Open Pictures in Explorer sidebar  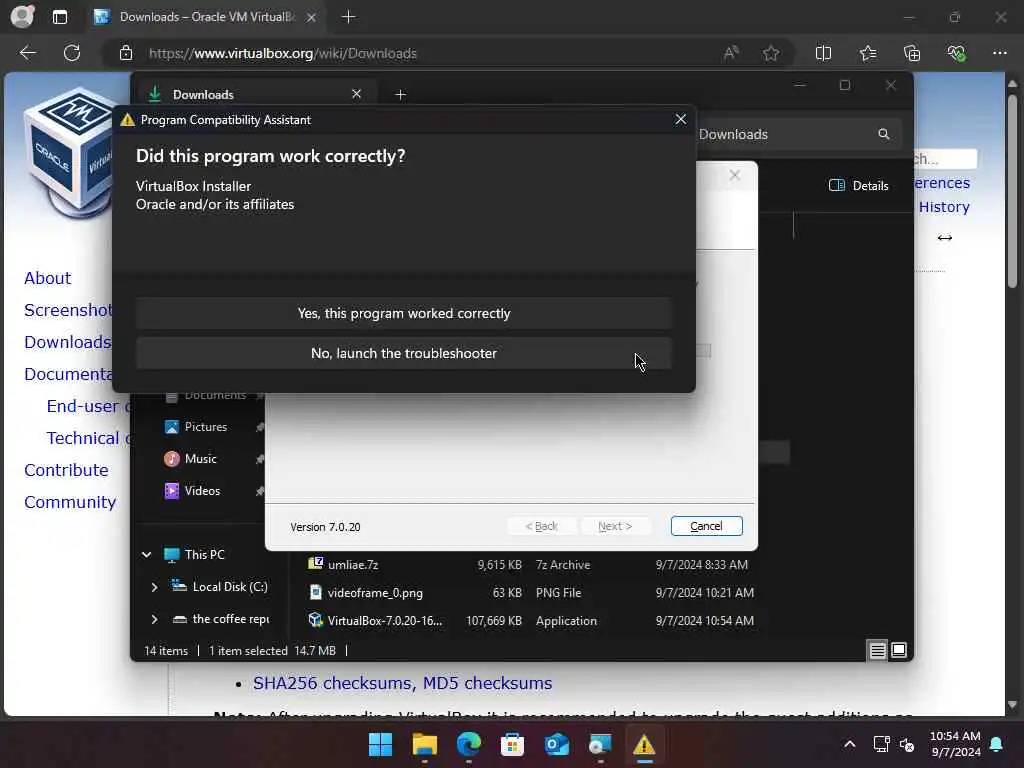pos(206,427)
